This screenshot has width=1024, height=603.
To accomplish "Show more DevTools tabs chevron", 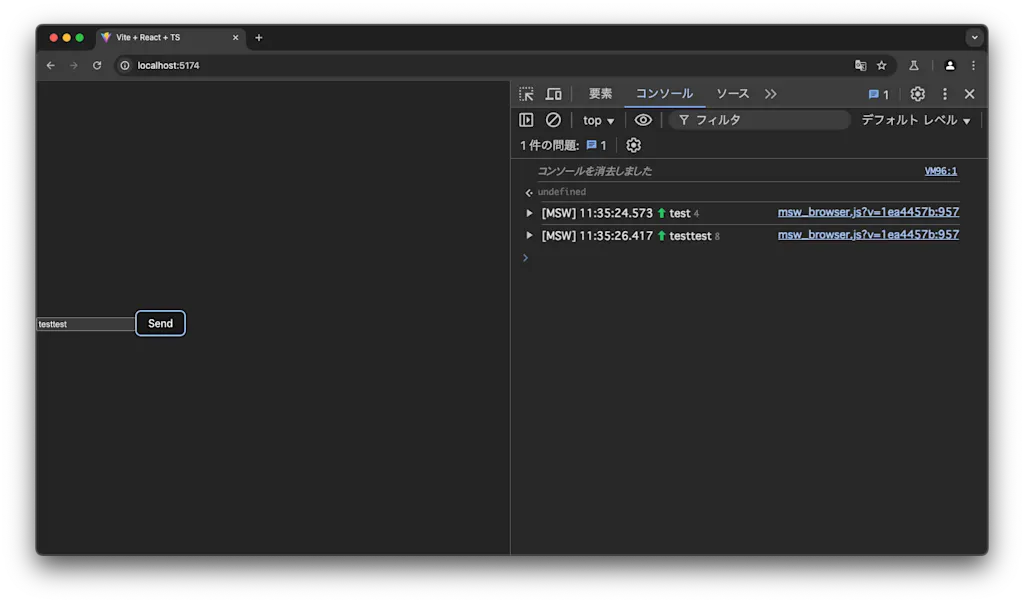I will [x=771, y=94].
